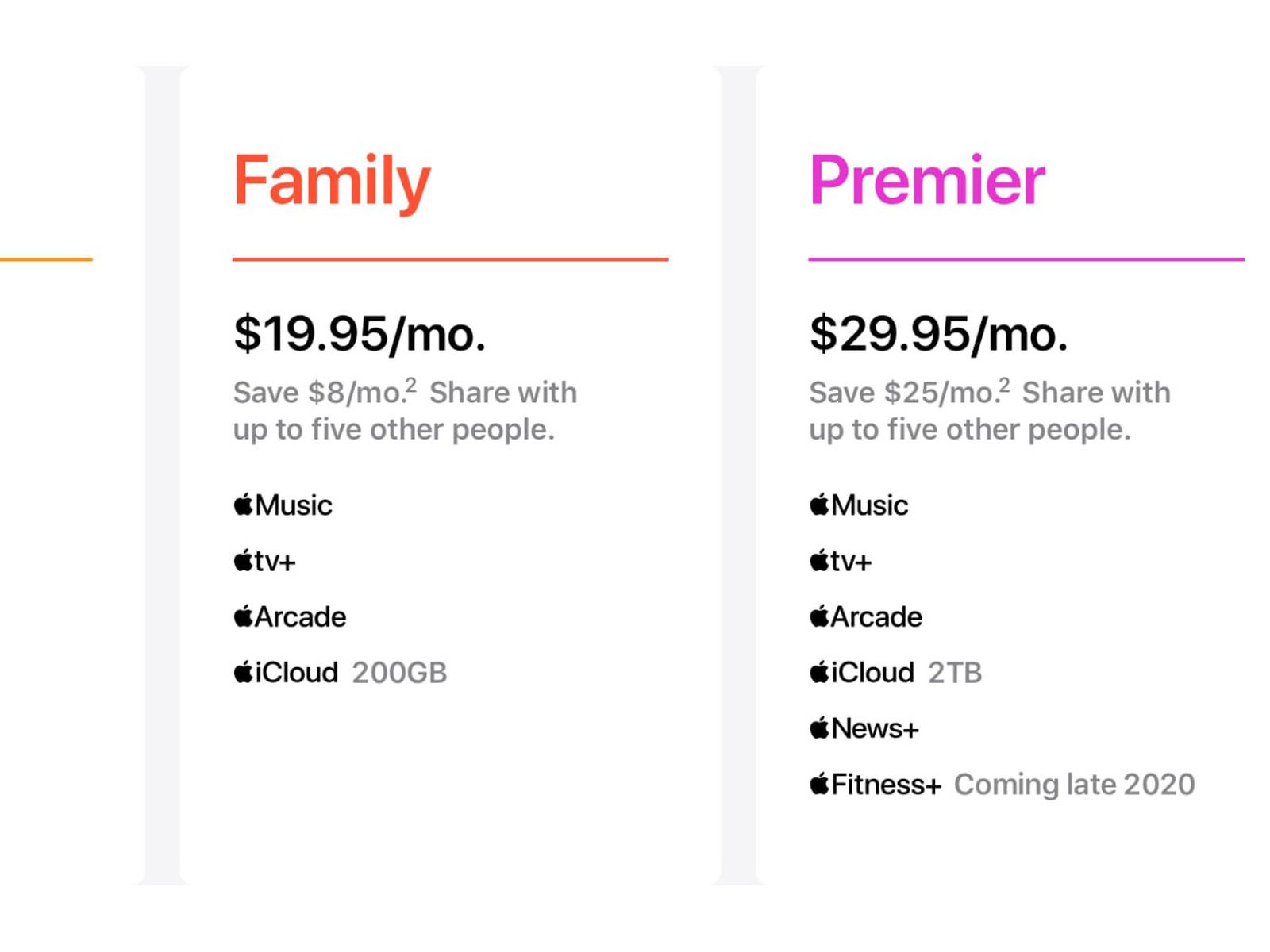Click the Apple Arcade logo in Family plan
1270x952 pixels.
[291, 616]
